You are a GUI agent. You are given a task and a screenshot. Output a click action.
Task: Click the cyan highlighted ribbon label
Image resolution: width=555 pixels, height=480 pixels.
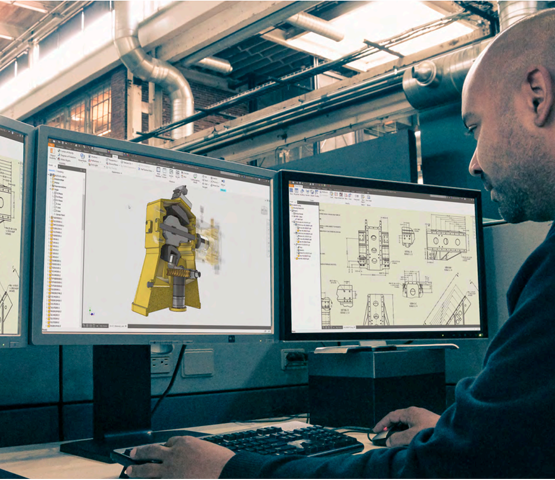(223, 190)
